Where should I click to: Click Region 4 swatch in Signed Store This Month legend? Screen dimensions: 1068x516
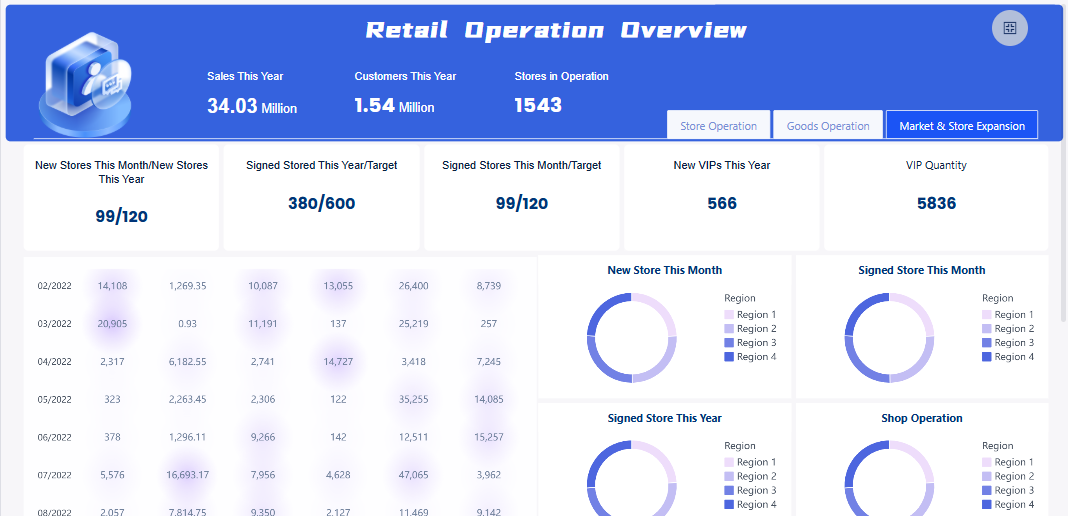tap(987, 357)
